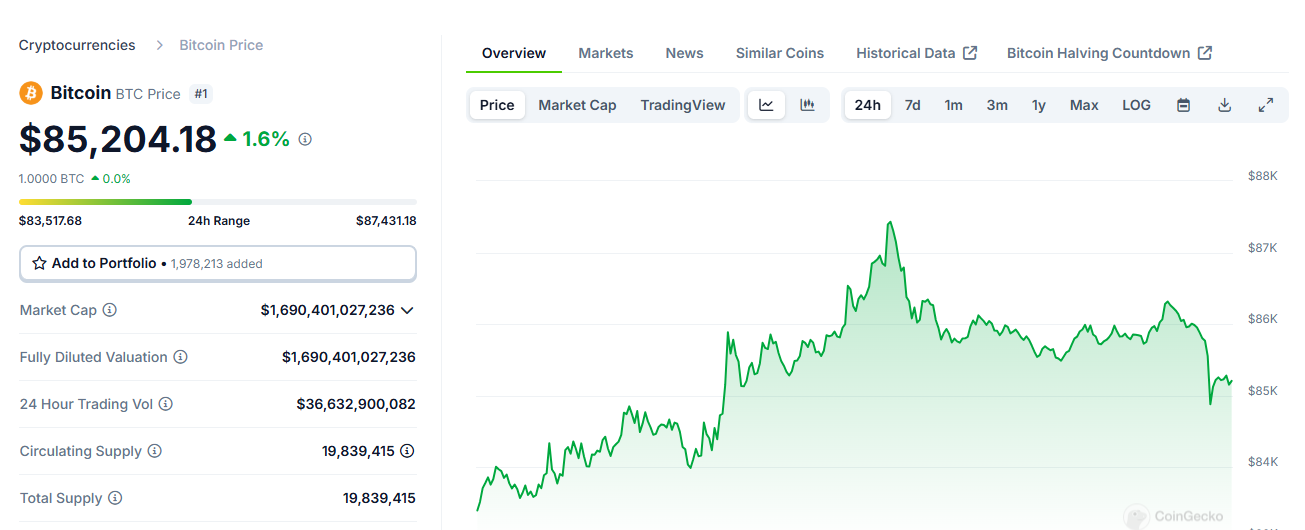Viewport: 1305px width, 530px height.
Task: Click the $36,632,900,082 trading volume value
Action: pos(356,404)
